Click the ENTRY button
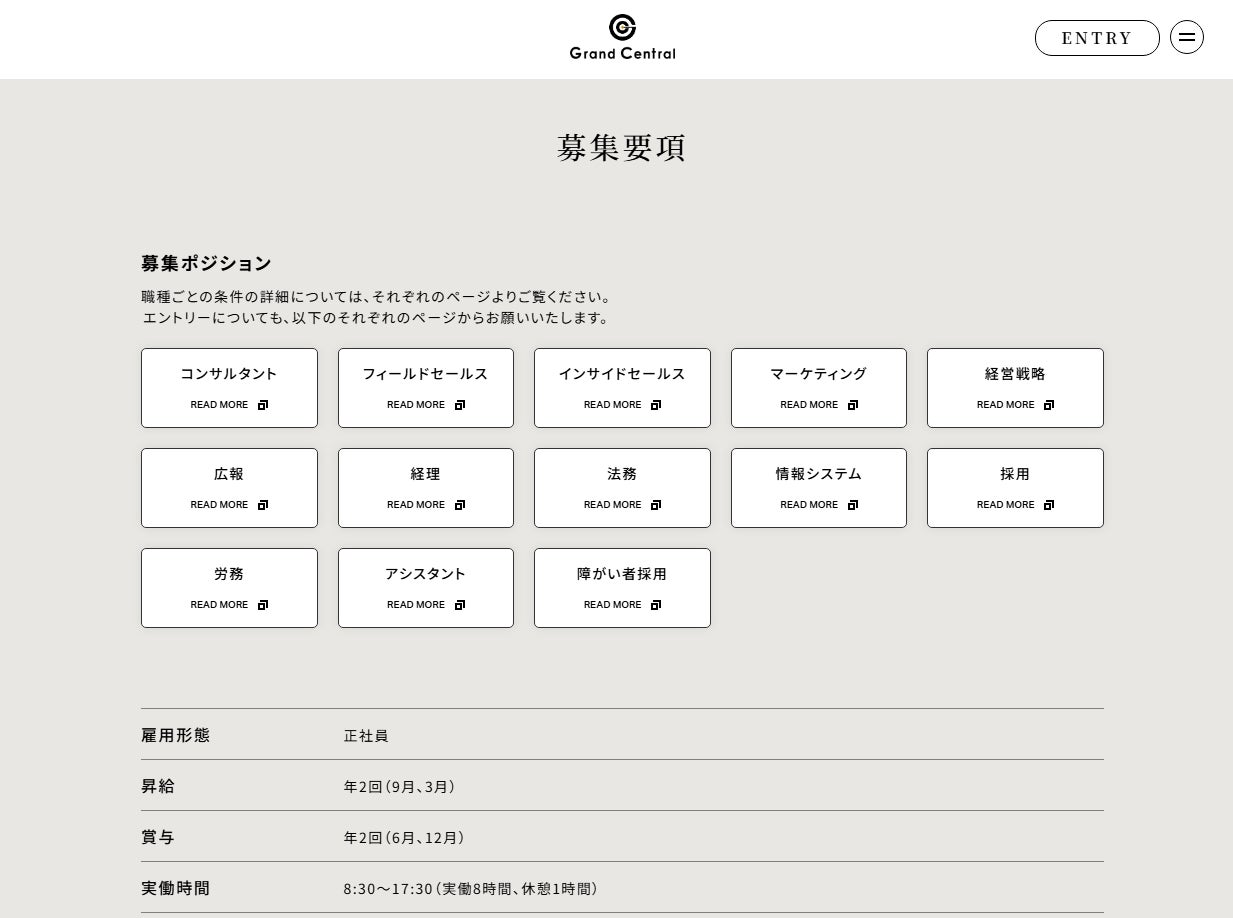The width and height of the screenshot is (1233, 918). tap(1097, 38)
